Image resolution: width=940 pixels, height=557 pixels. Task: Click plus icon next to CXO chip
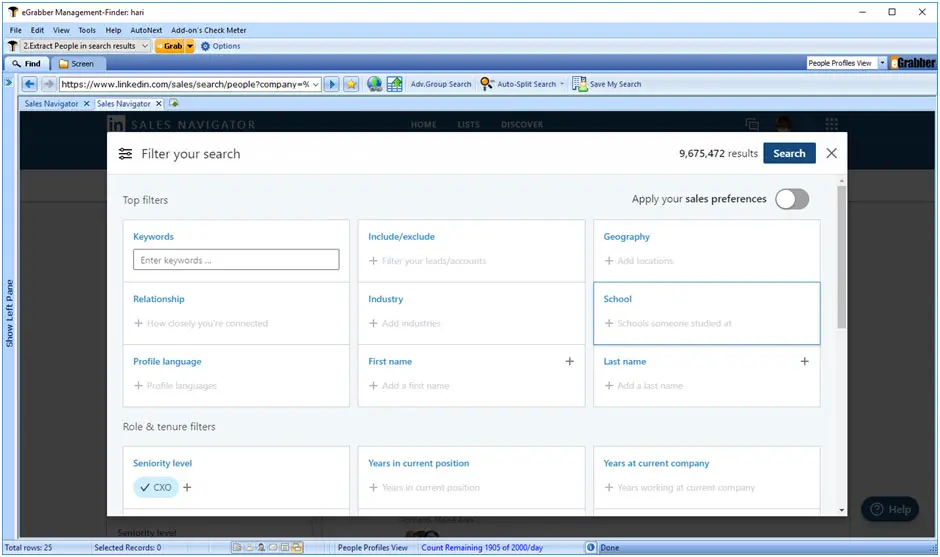(x=187, y=487)
